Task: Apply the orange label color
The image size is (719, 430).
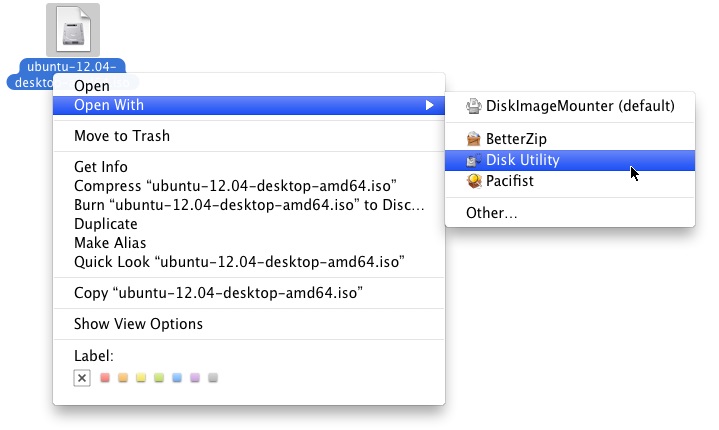Action: point(123,377)
